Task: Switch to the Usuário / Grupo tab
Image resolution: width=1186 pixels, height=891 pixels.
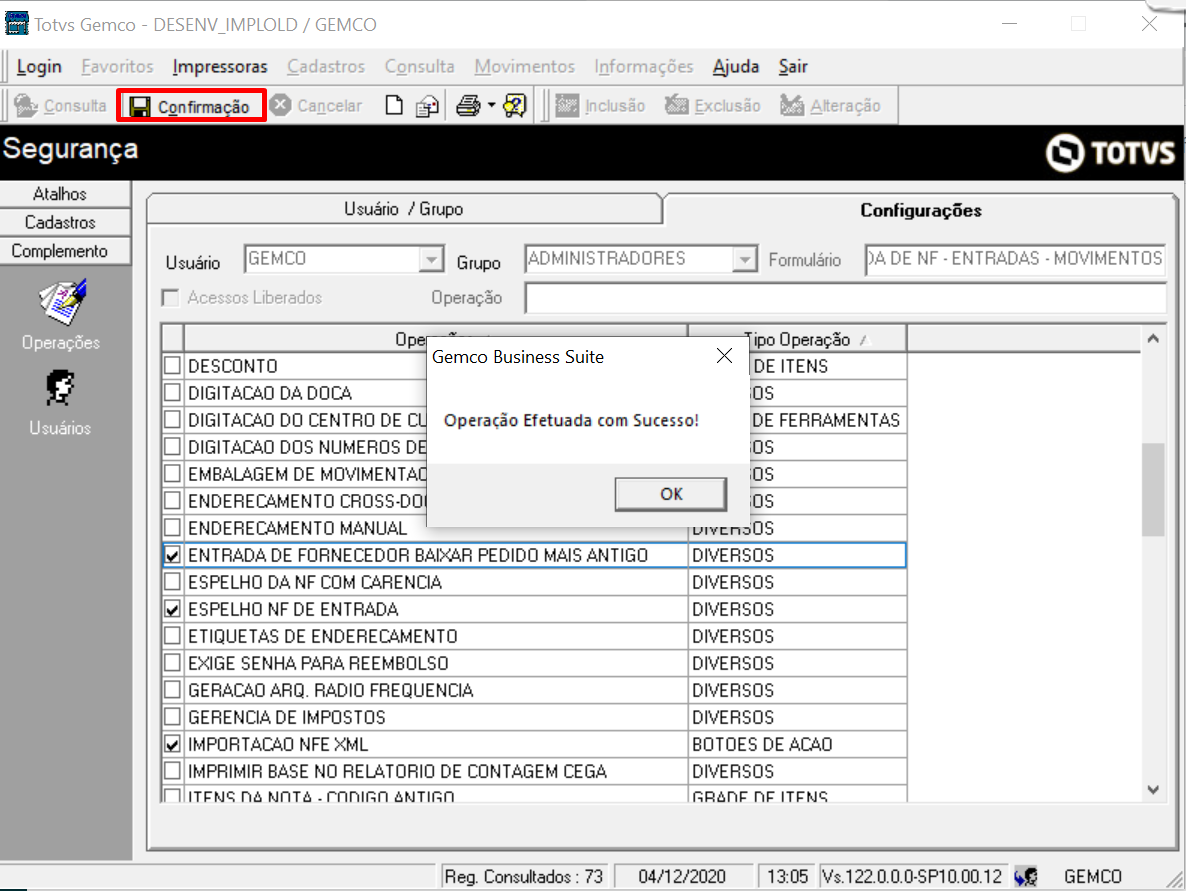Action: click(x=404, y=209)
